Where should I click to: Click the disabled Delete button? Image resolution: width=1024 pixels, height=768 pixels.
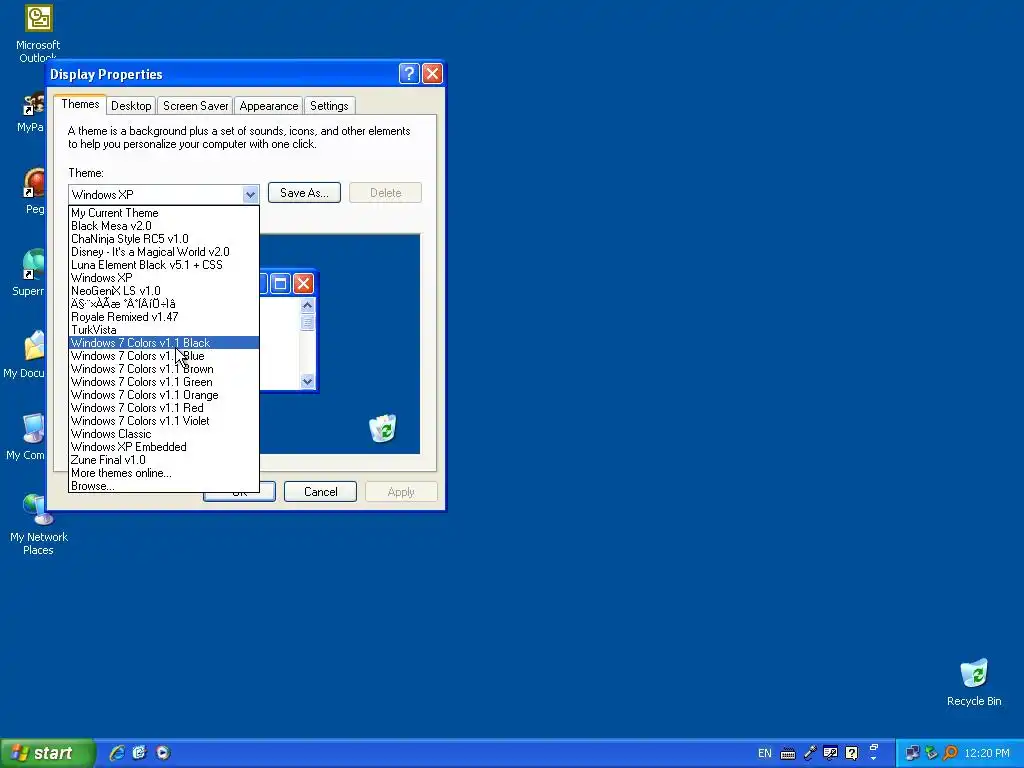tap(385, 193)
